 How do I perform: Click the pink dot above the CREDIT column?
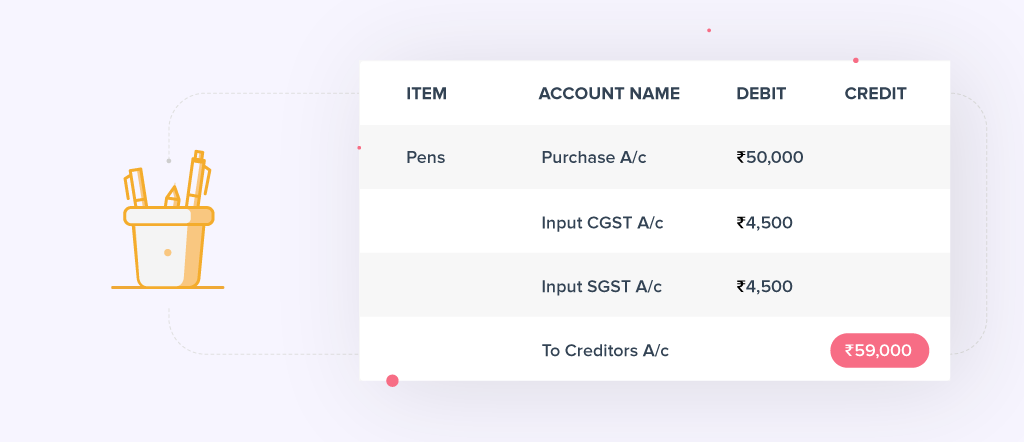856,60
